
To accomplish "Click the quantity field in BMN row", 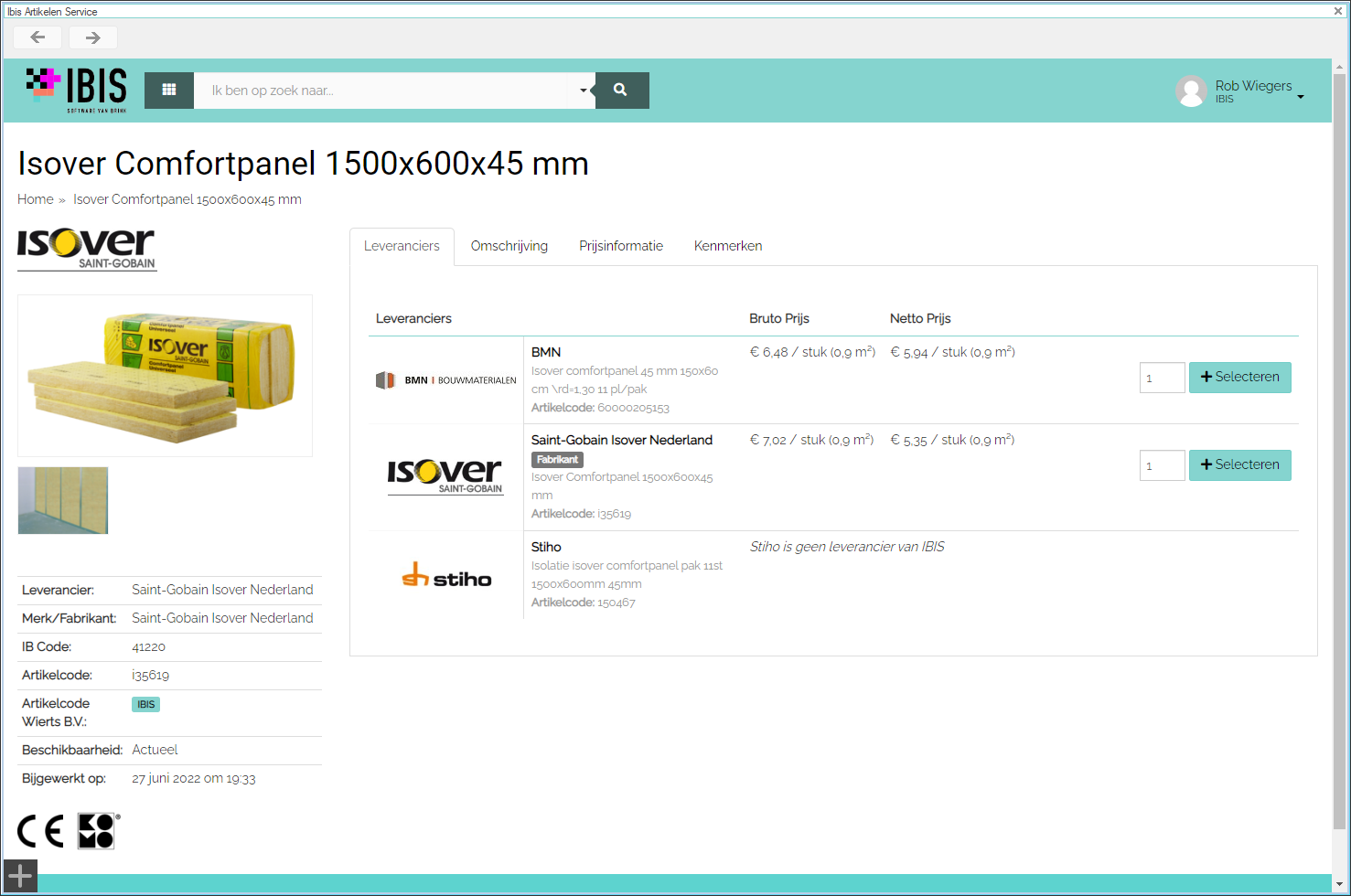I will 1162,378.
